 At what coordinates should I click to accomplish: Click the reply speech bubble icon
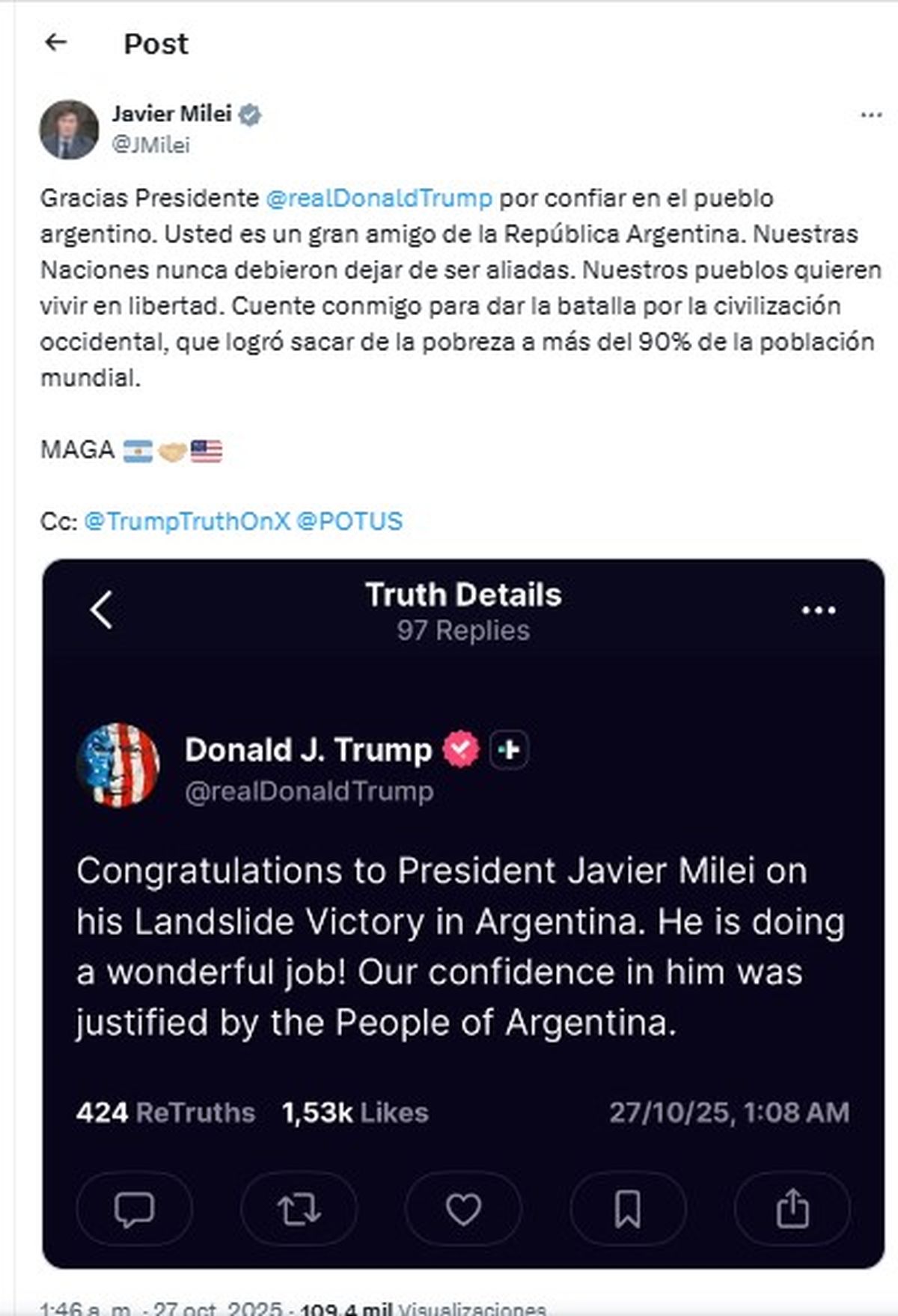pos(134,1209)
